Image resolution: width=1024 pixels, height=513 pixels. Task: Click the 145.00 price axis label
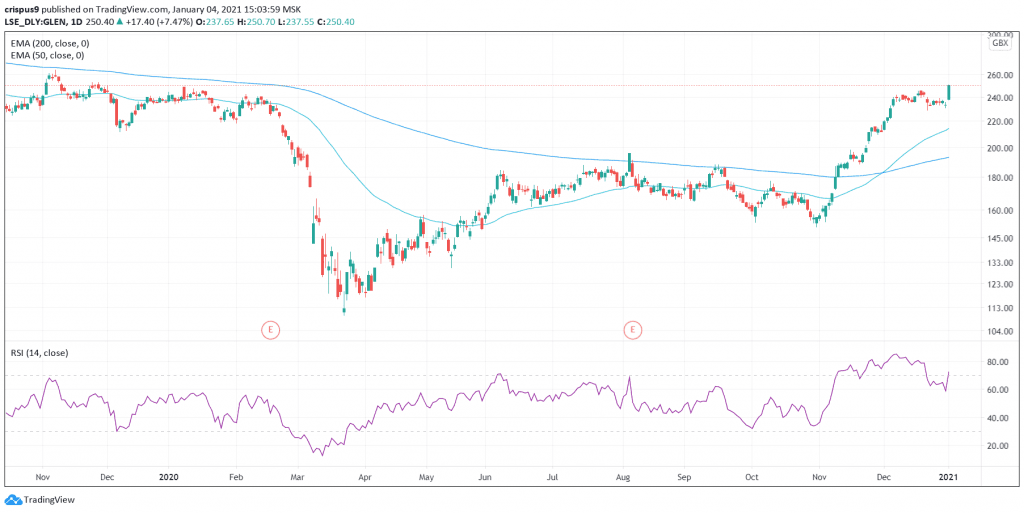(1000, 238)
